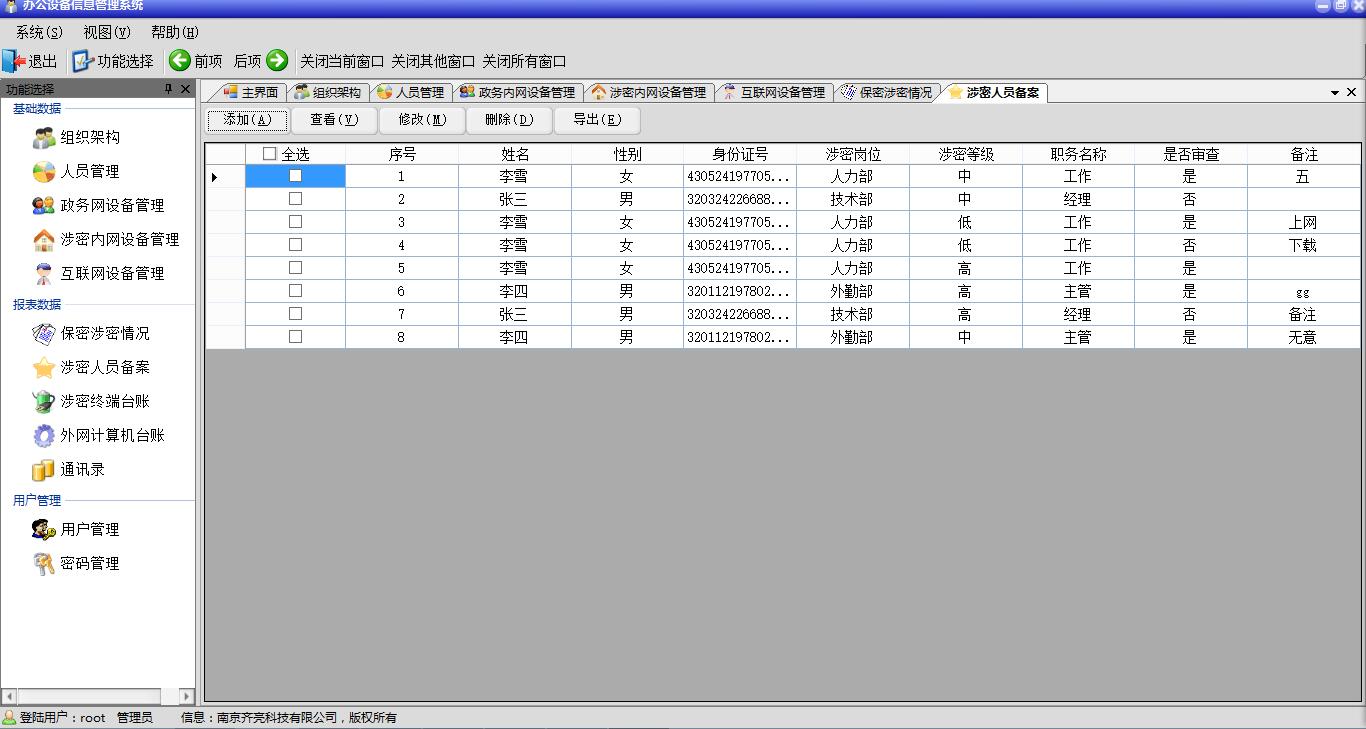Tick the 全选 checkbox in table header
The height and width of the screenshot is (729, 1366).
pos(269,154)
